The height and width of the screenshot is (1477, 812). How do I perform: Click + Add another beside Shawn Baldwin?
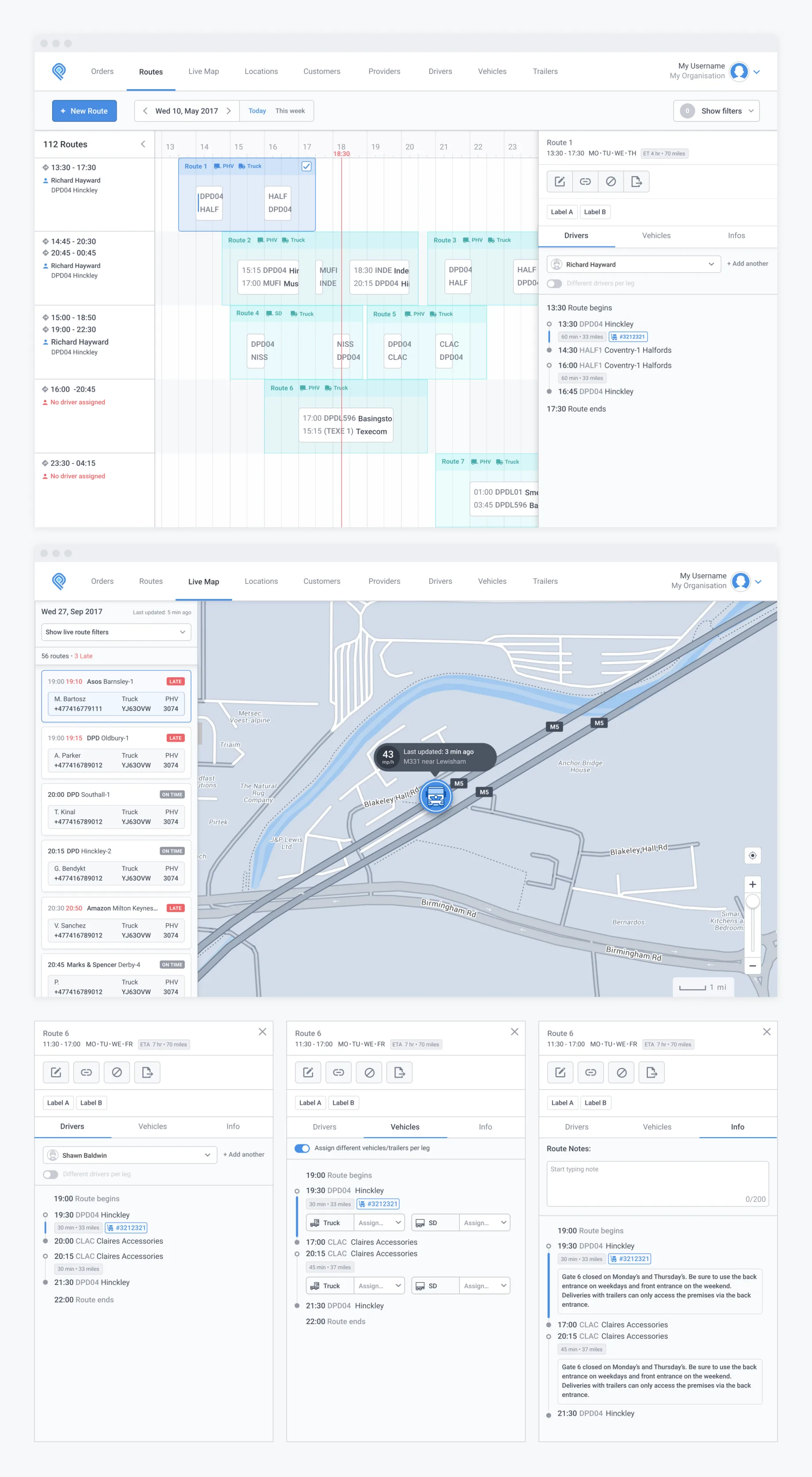[x=244, y=1155]
